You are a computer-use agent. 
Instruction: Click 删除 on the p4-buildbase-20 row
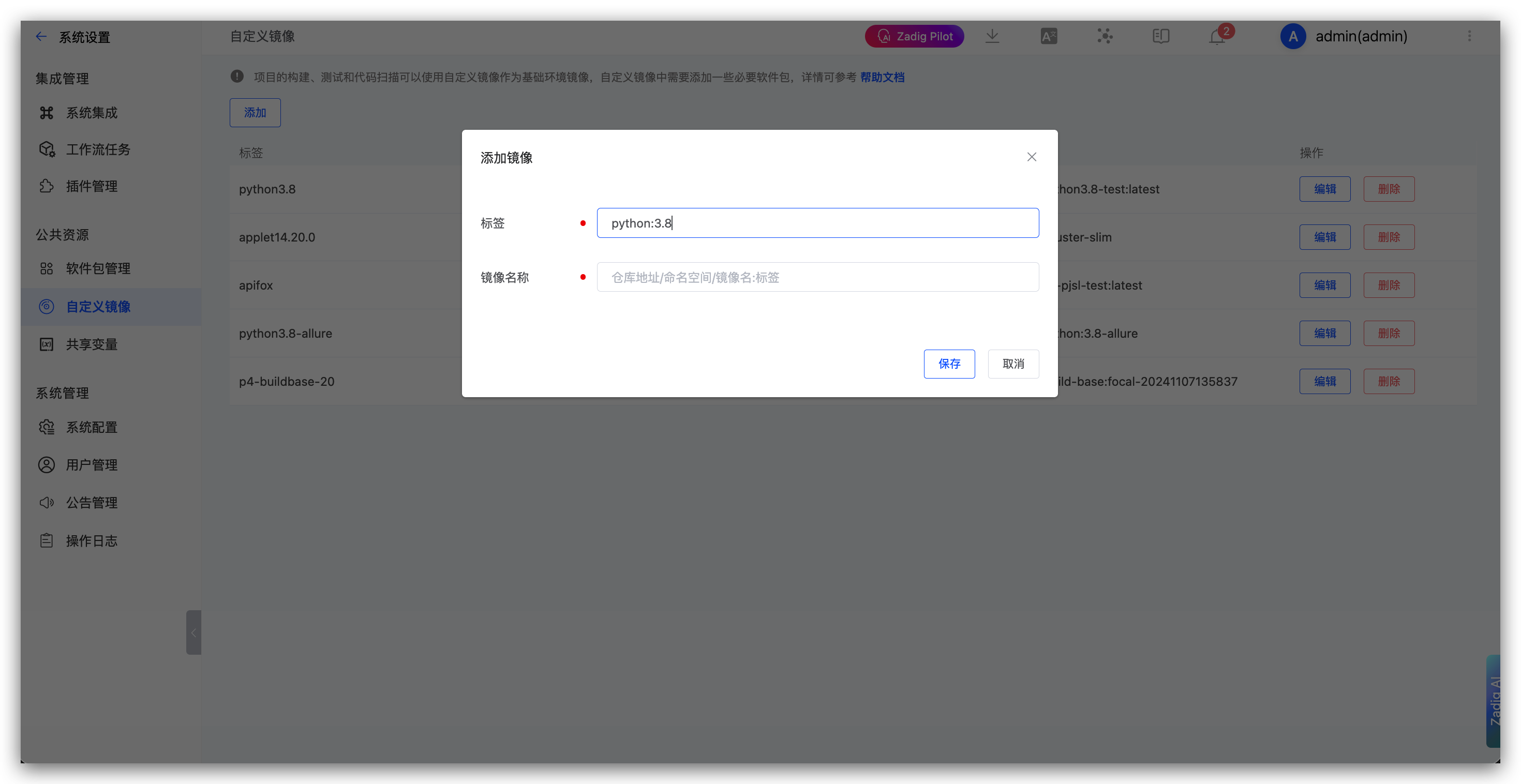pos(1389,381)
